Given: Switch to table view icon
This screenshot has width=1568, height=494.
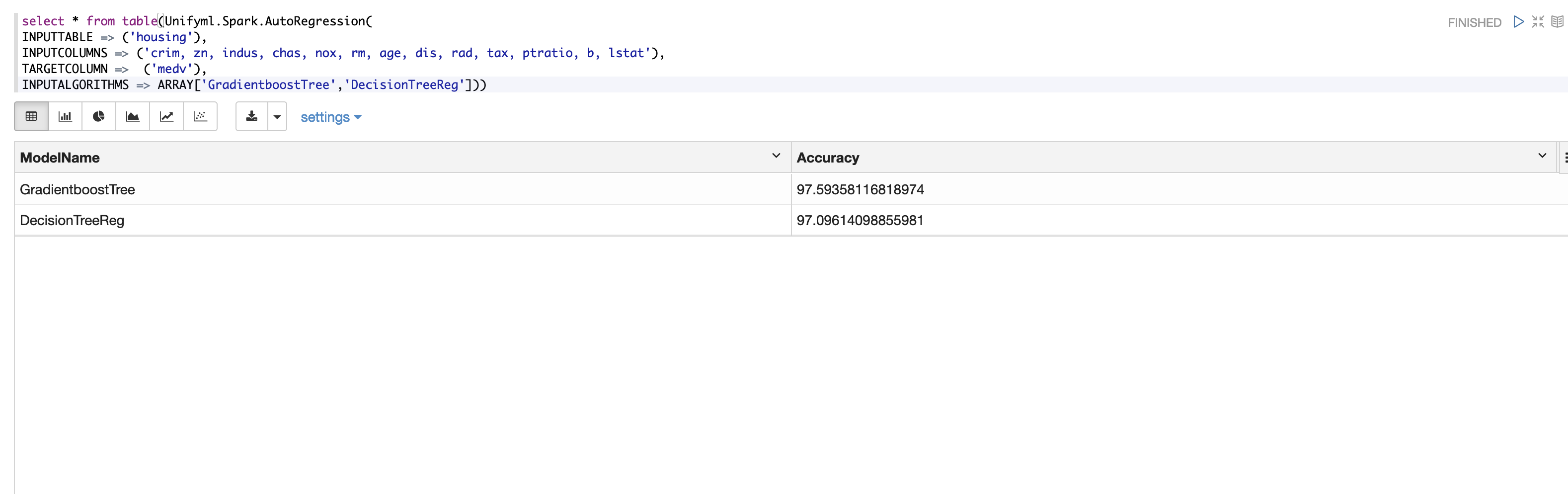Looking at the screenshot, I should 31,116.
